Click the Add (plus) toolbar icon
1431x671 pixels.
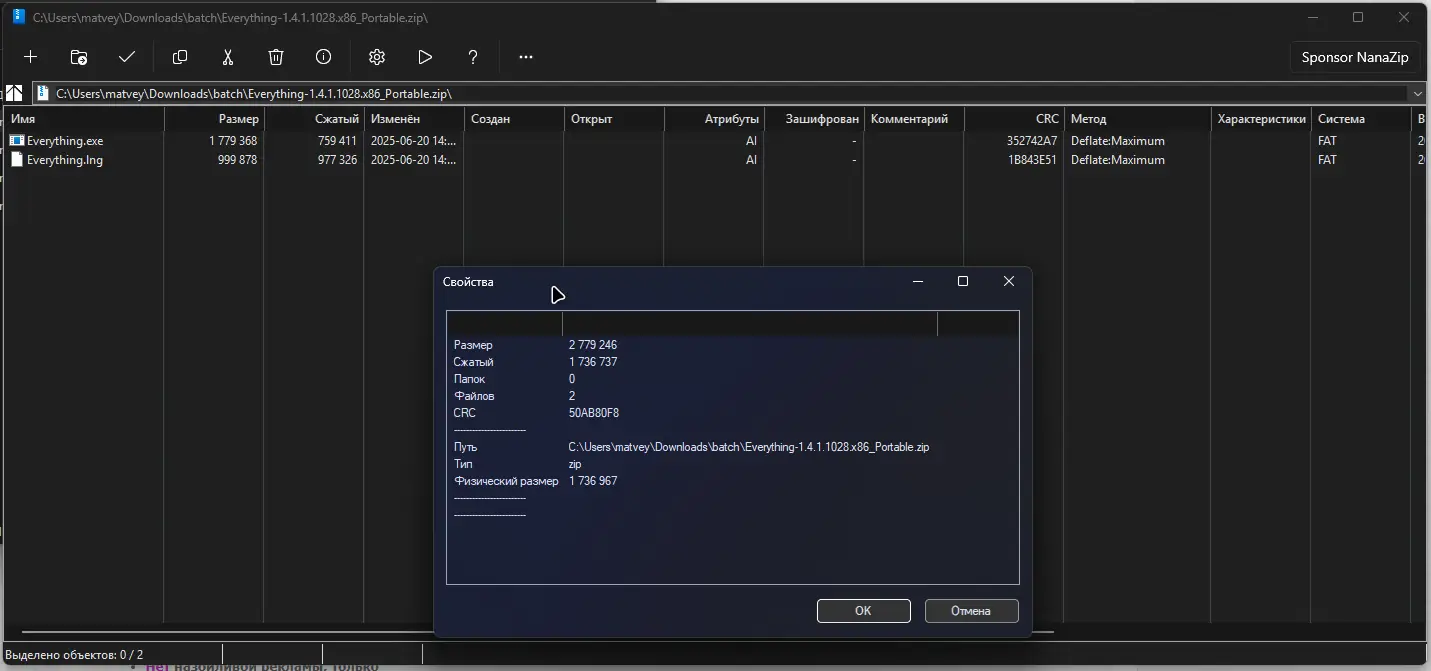click(x=30, y=57)
